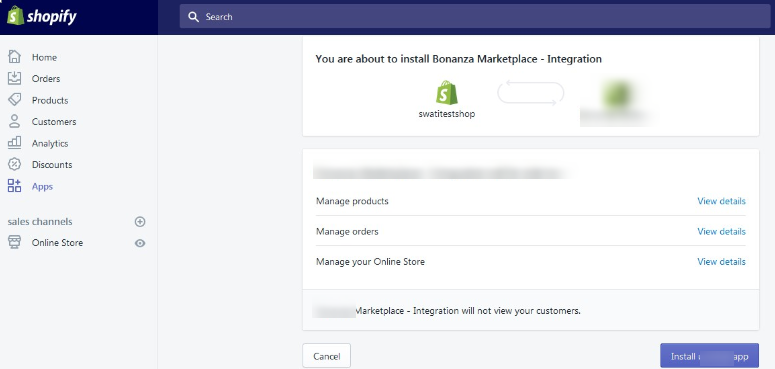Image resolution: width=775 pixels, height=369 pixels.
Task: Click the Customers person icon
Action: (14, 121)
